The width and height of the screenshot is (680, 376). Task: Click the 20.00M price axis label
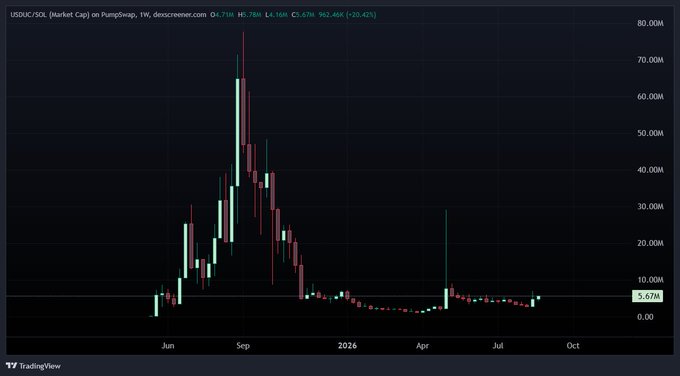pos(650,243)
